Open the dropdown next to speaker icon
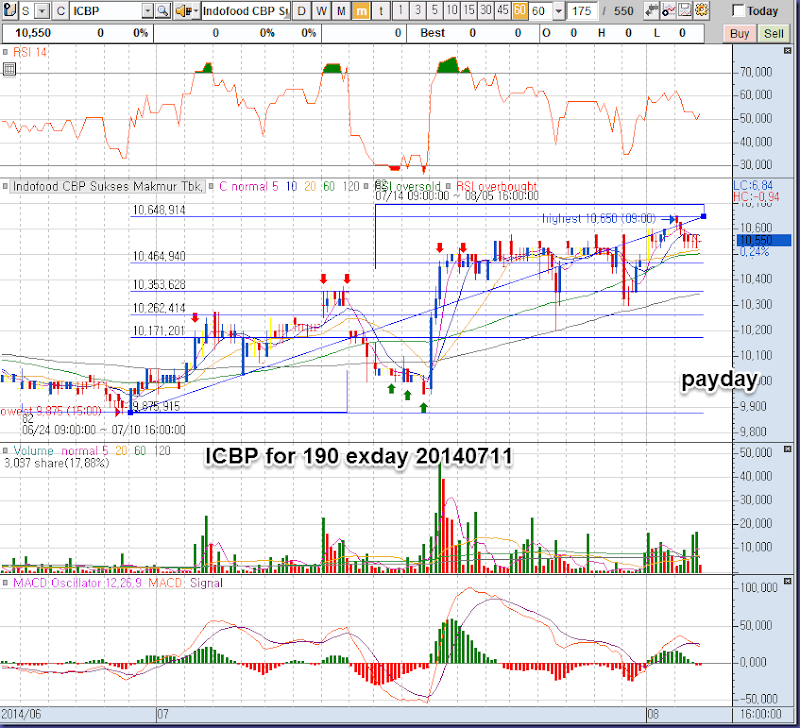Image resolution: width=800 pixels, height=728 pixels. [x=196, y=11]
